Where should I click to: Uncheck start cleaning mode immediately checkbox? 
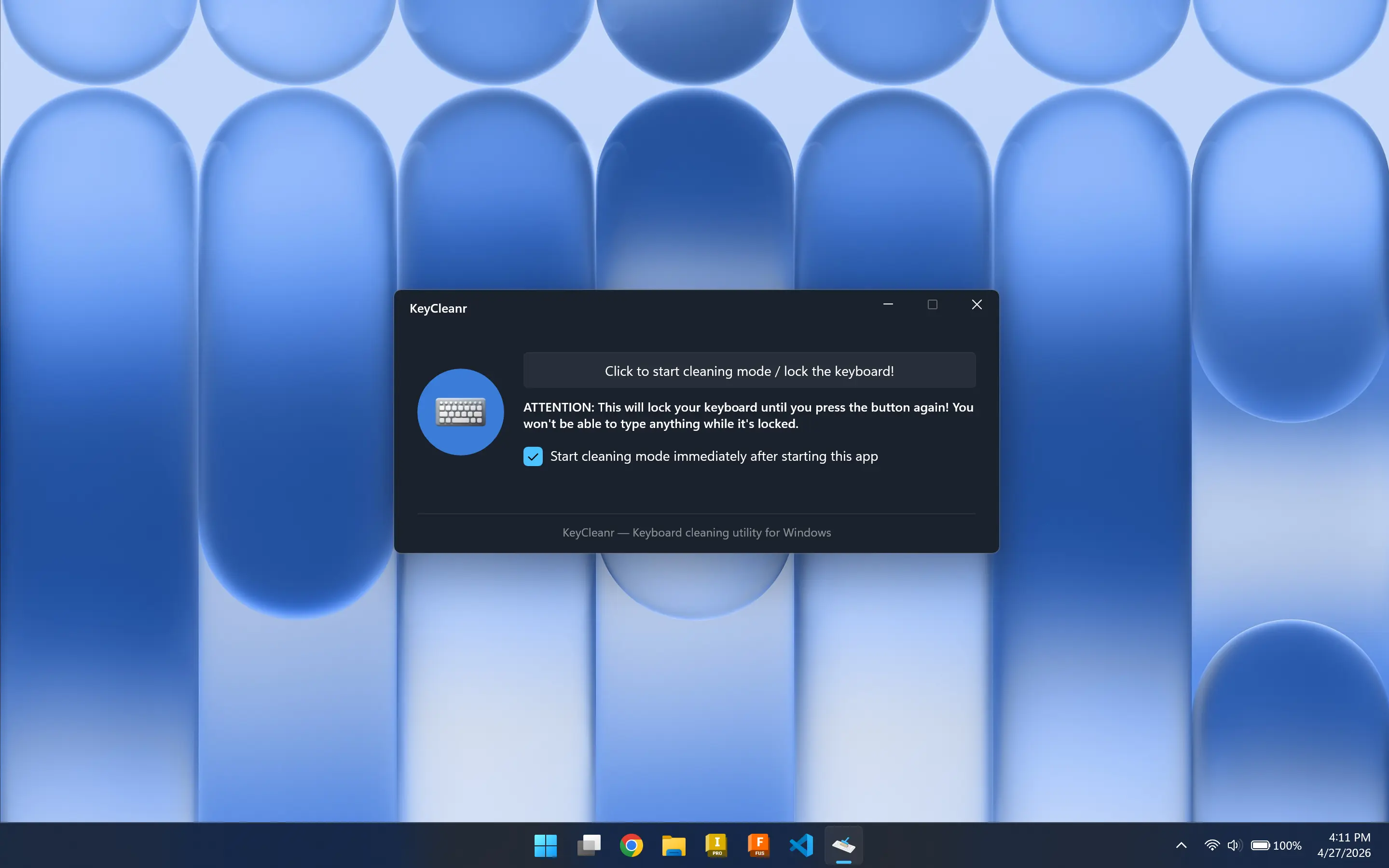click(533, 456)
